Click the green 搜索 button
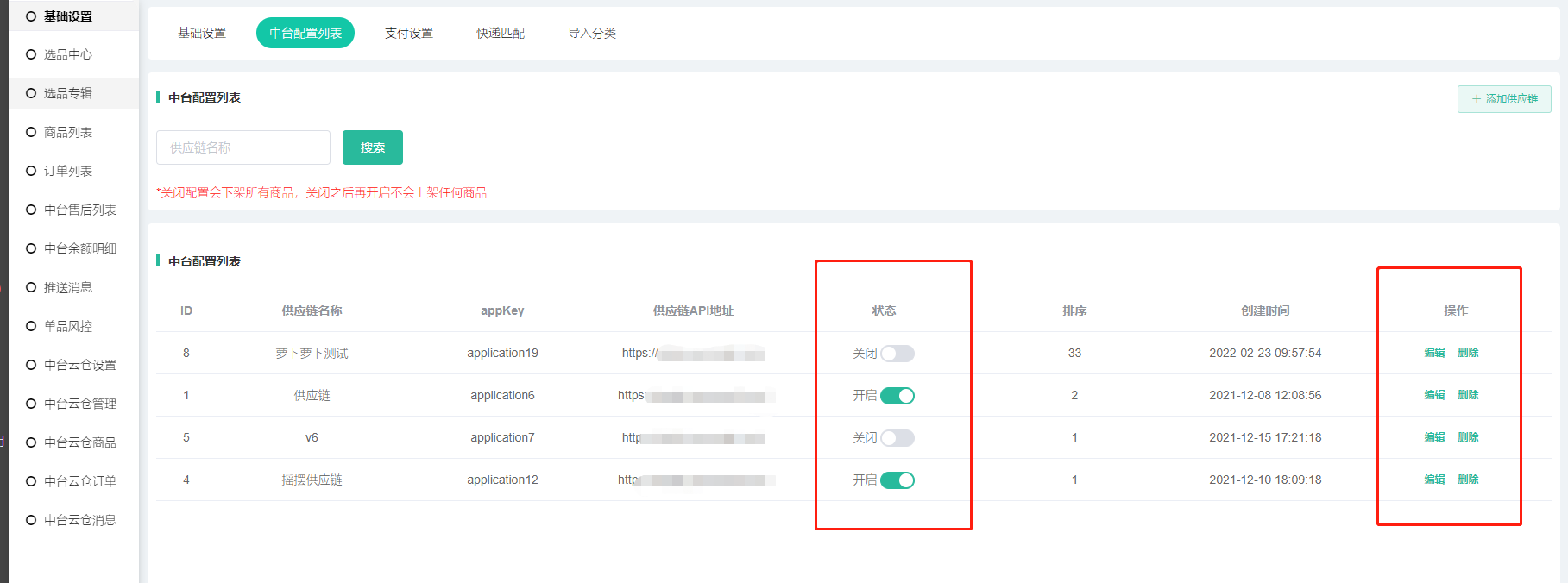Image resolution: width=1568 pixels, height=583 pixels. (372, 147)
